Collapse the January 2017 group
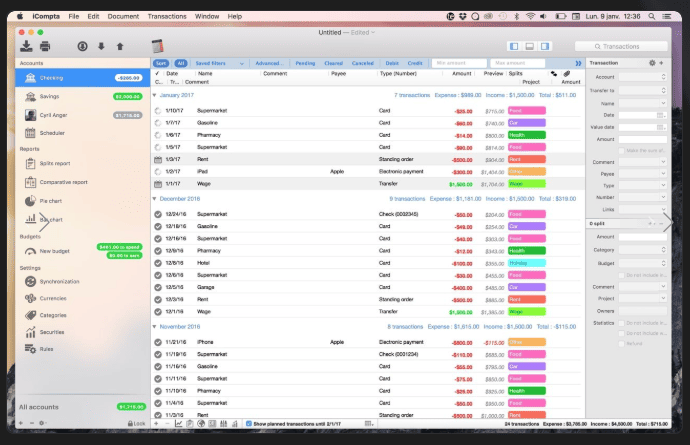Viewport: 690px width, 445px height. (x=154, y=95)
